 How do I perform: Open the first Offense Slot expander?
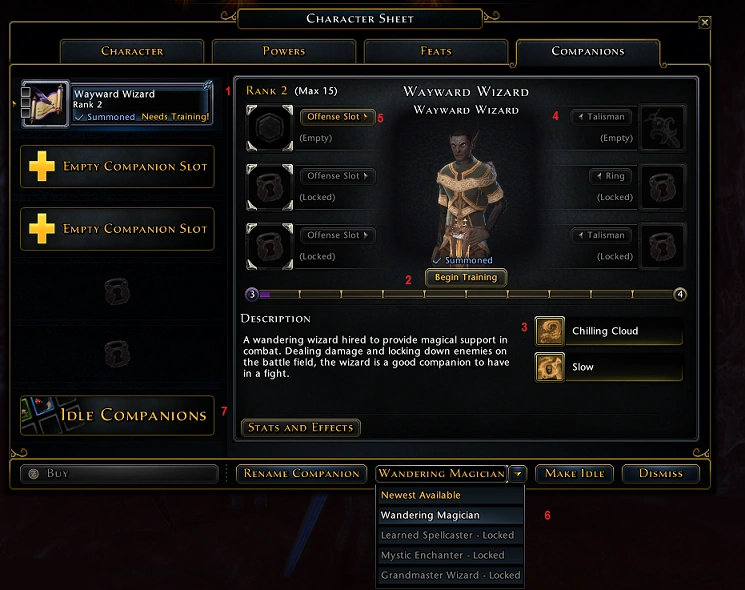click(x=338, y=116)
